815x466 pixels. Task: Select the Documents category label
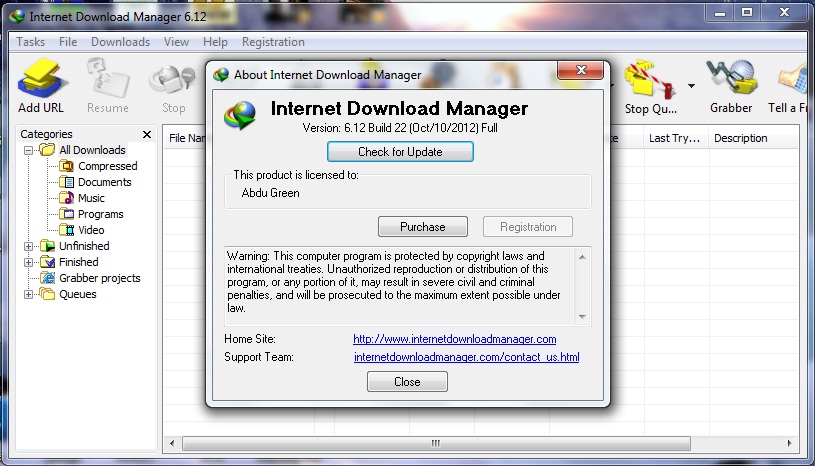(x=104, y=182)
